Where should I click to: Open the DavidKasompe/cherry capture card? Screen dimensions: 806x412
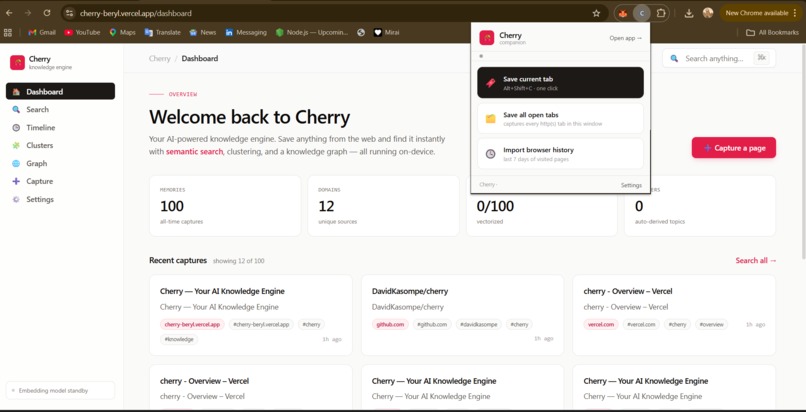(x=463, y=315)
